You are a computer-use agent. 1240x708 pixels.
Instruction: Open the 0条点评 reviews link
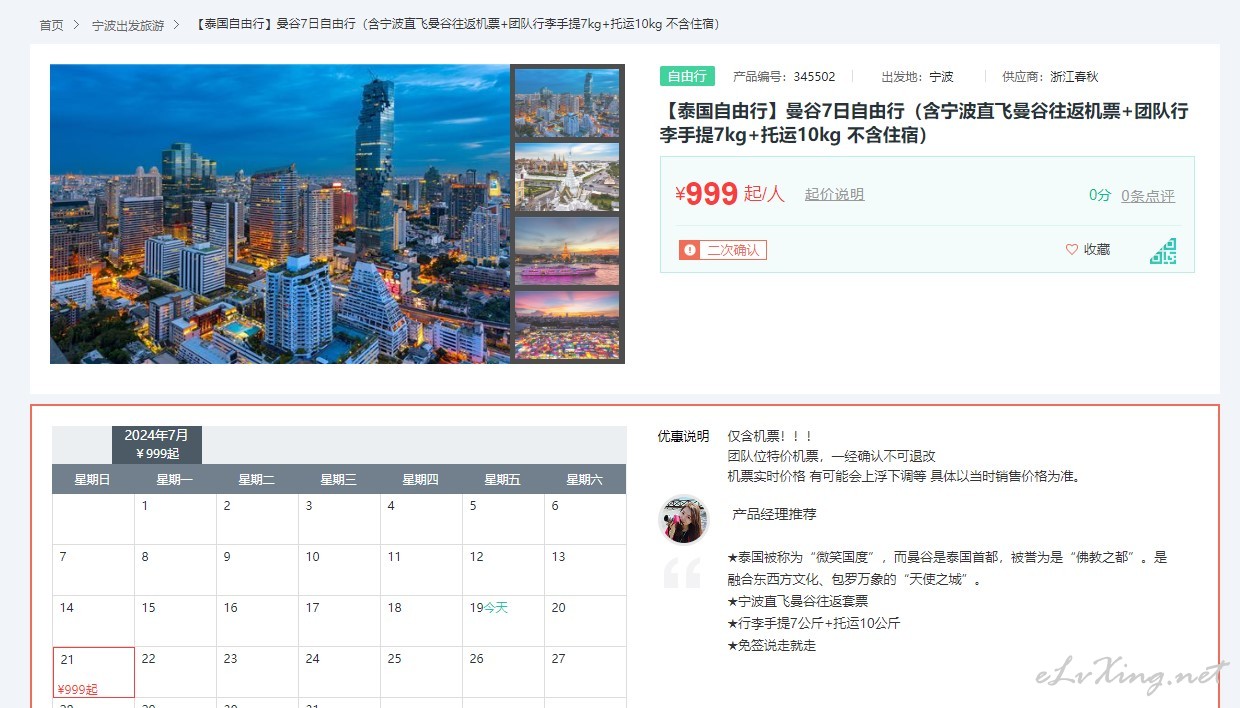point(1148,196)
